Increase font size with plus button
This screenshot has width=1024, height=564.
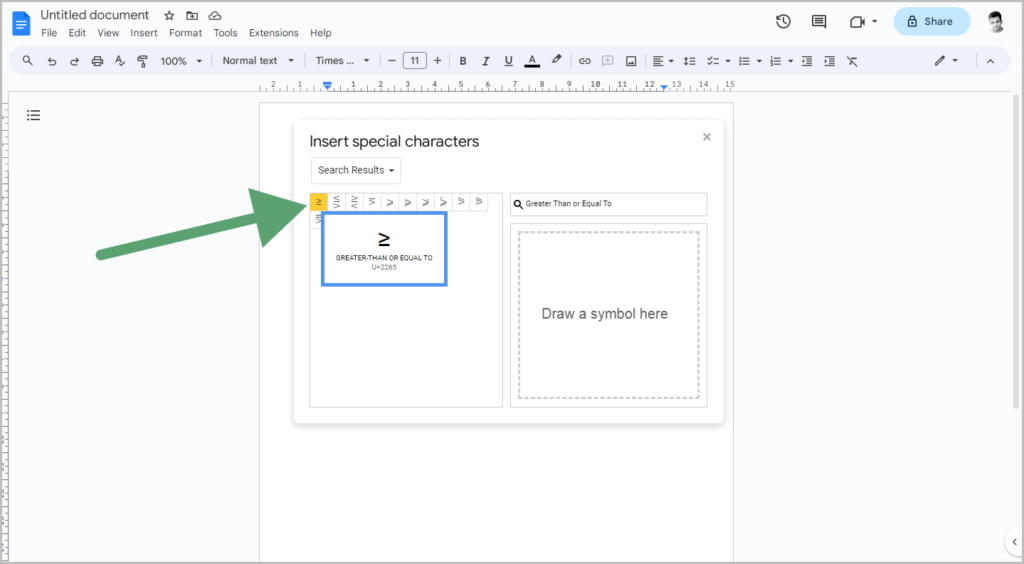click(438, 61)
